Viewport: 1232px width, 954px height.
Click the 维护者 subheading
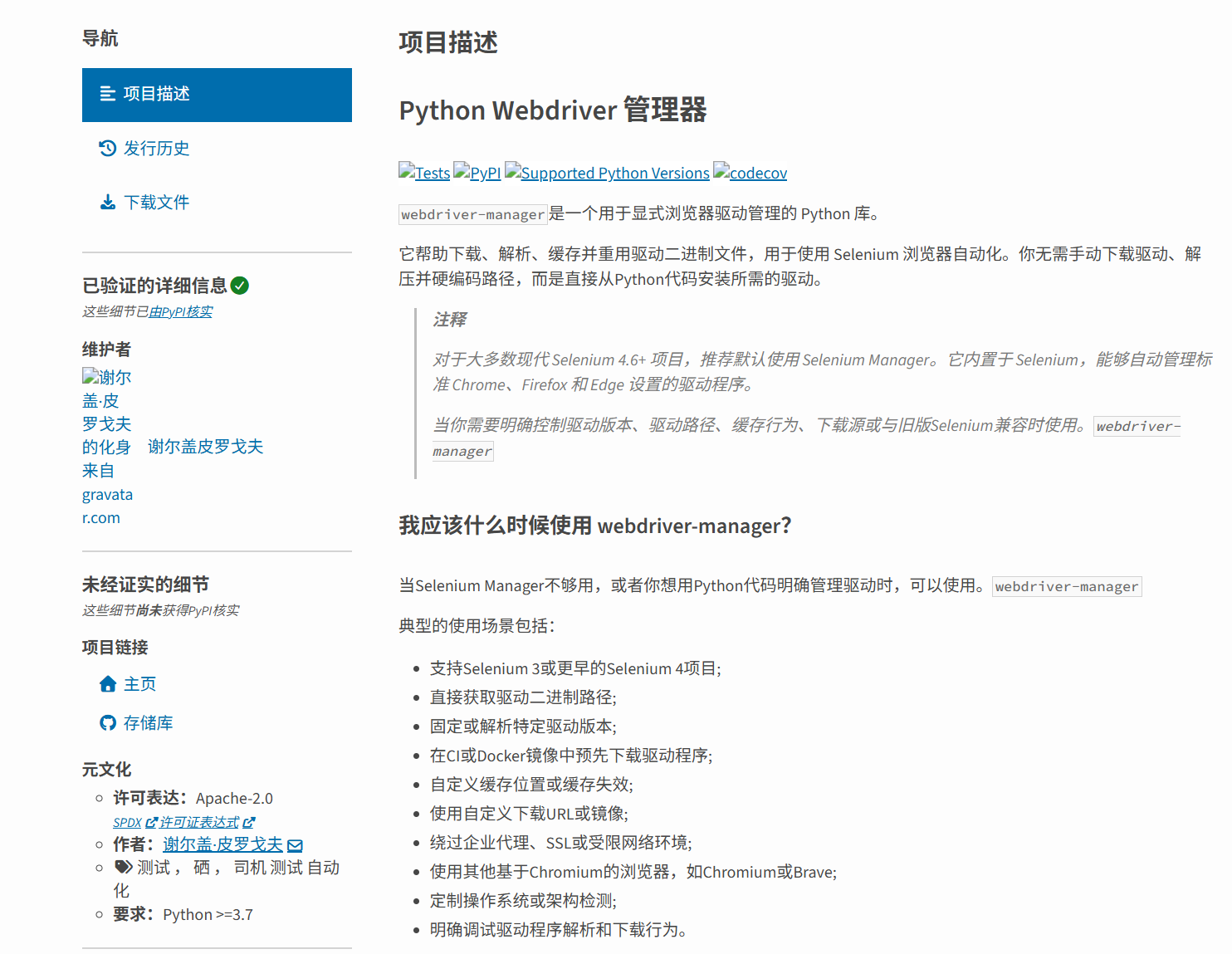point(106,350)
